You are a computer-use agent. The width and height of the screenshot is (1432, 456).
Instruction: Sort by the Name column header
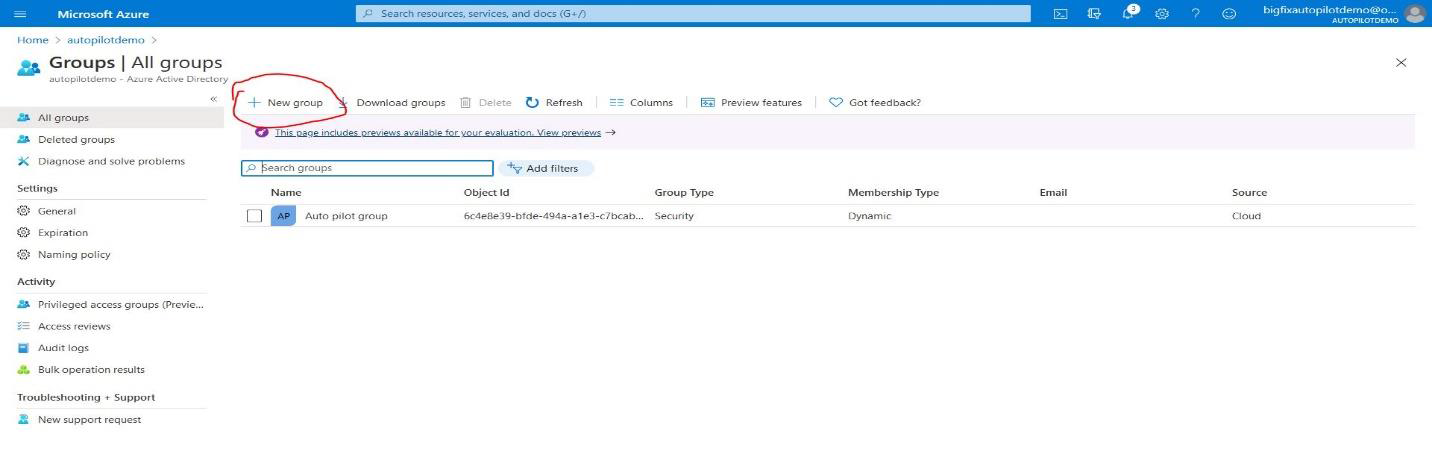pyautogui.click(x=286, y=192)
